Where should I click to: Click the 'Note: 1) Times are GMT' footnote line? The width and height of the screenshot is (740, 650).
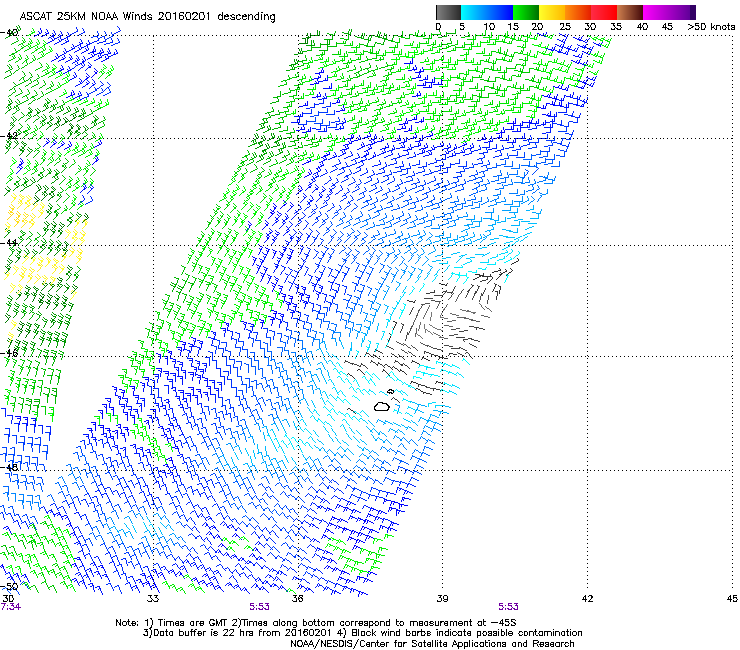point(316,623)
